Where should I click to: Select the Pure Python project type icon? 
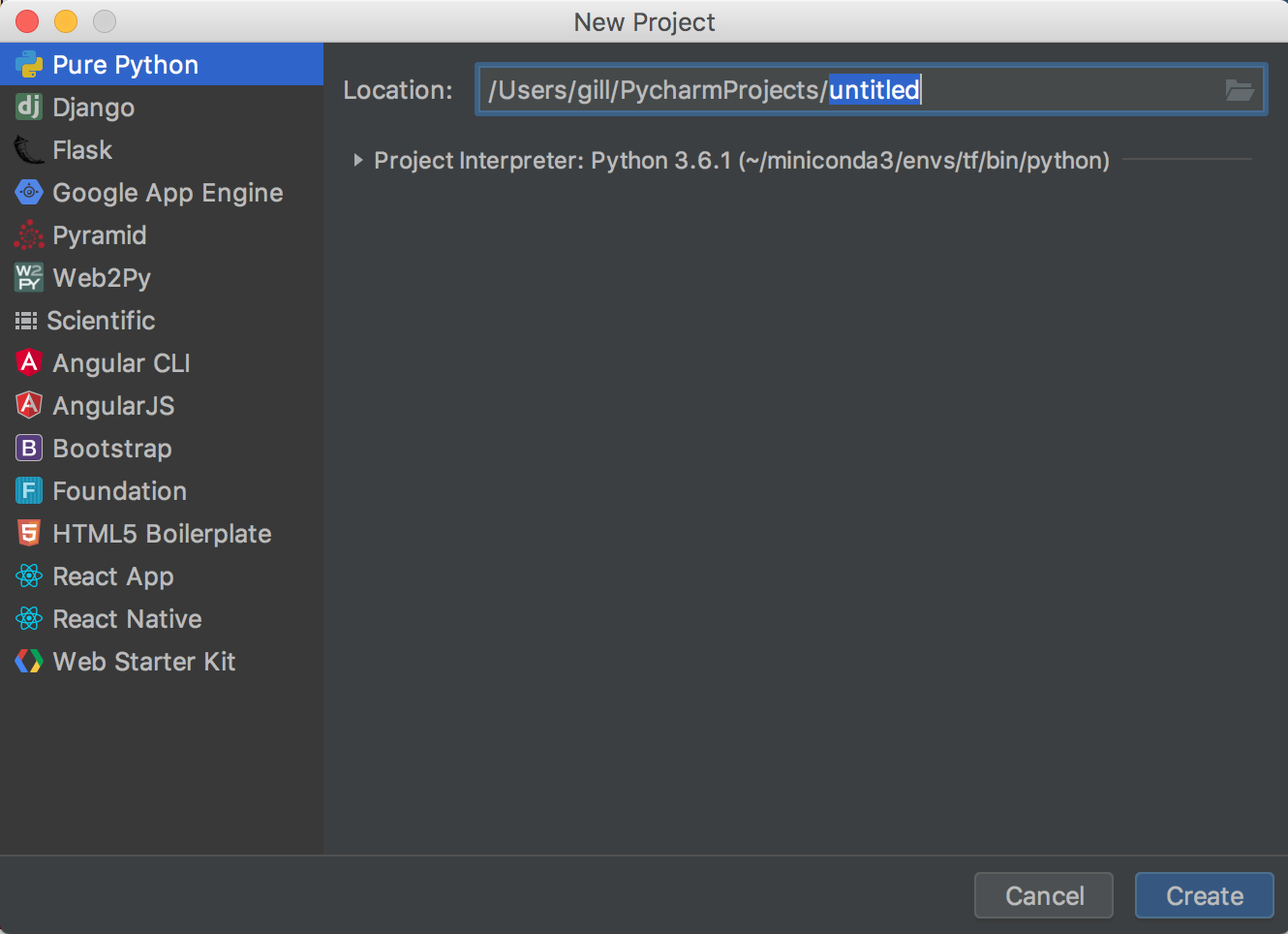click(28, 64)
